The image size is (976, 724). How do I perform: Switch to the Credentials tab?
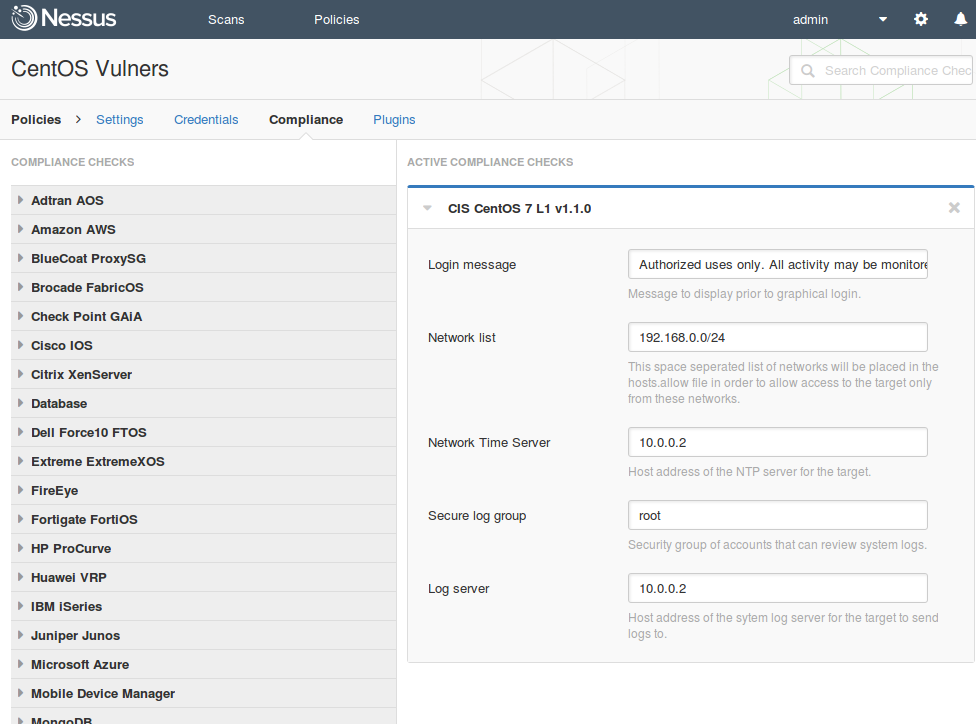click(x=206, y=120)
